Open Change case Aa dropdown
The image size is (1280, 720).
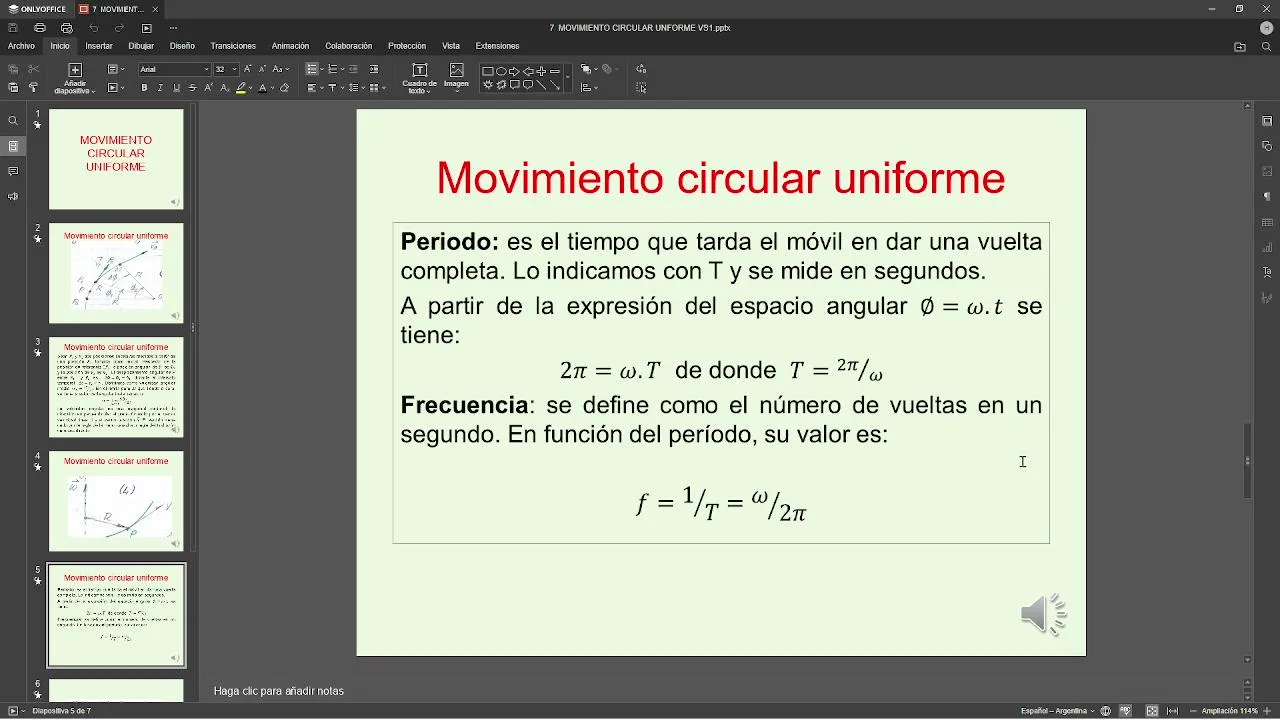(281, 69)
